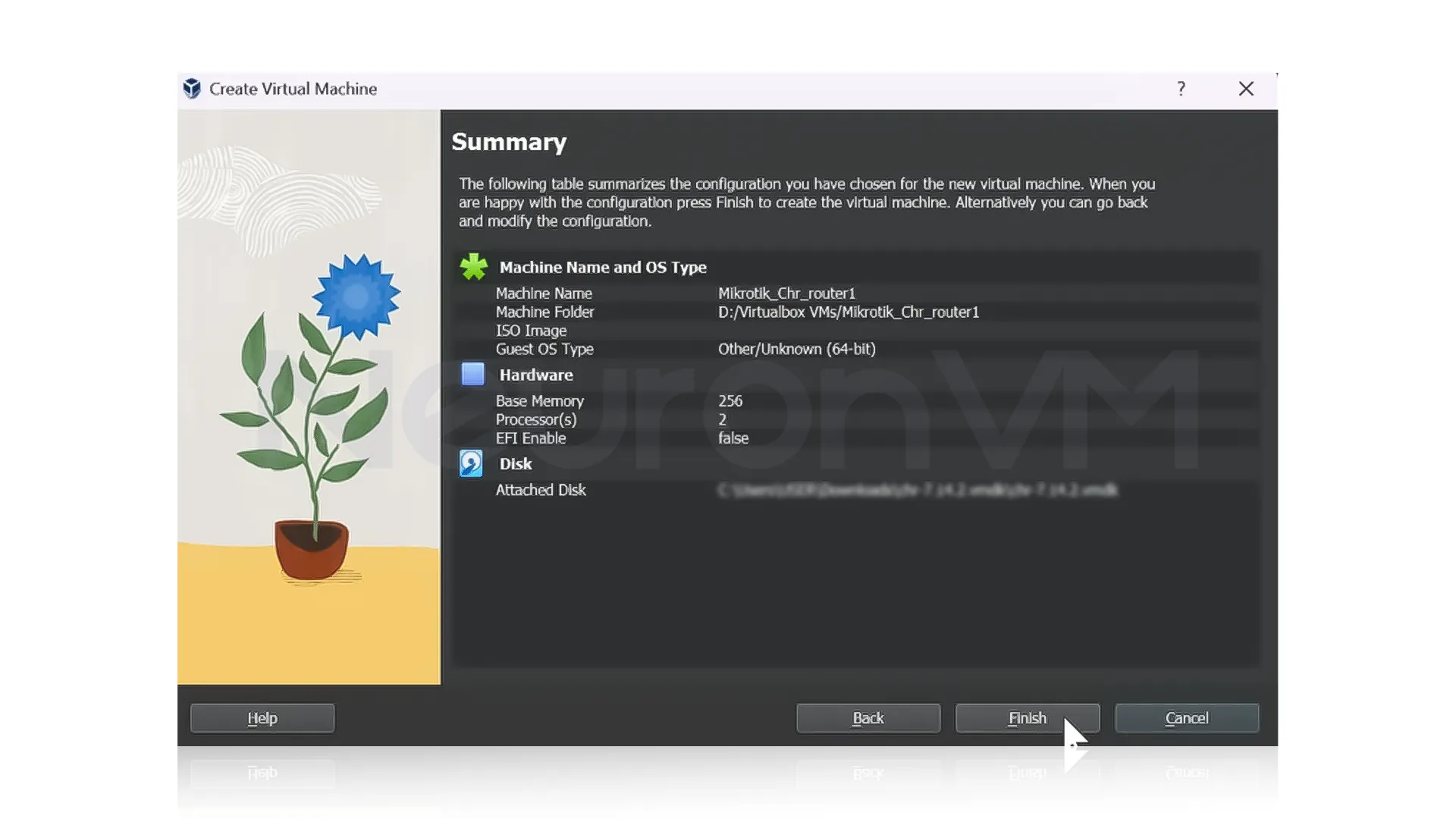The height and width of the screenshot is (819, 1456).
Task: Click the Processor(s) value 2
Action: tap(723, 419)
